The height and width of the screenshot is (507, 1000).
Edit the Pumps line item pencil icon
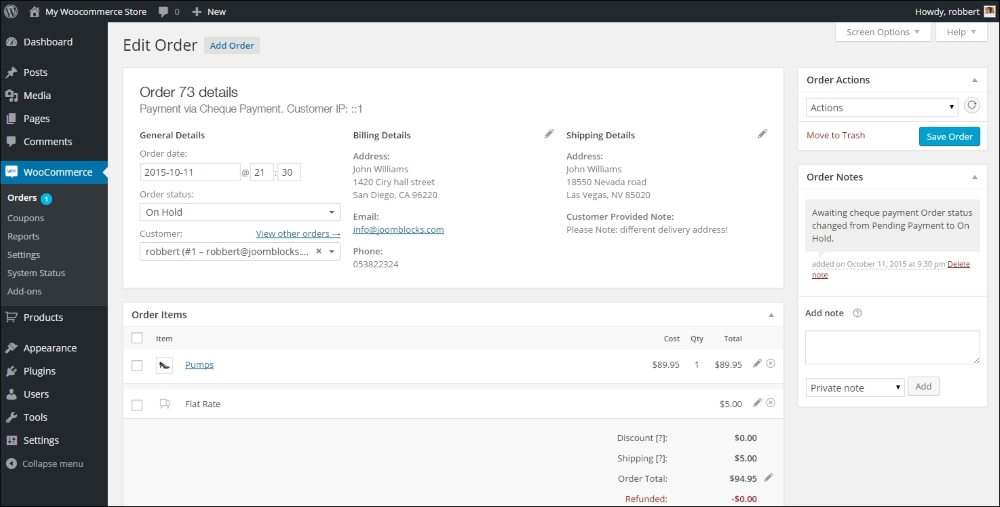[x=757, y=364]
